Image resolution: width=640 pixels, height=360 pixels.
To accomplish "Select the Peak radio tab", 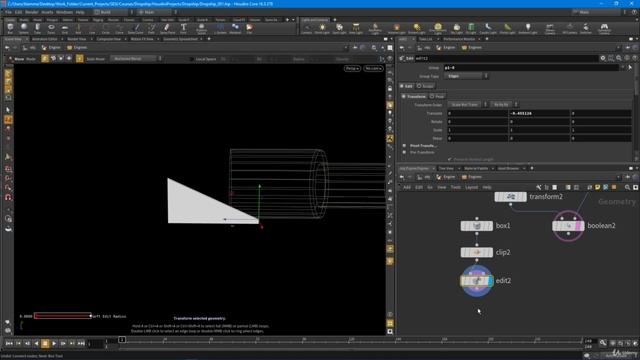I will pos(437,96).
